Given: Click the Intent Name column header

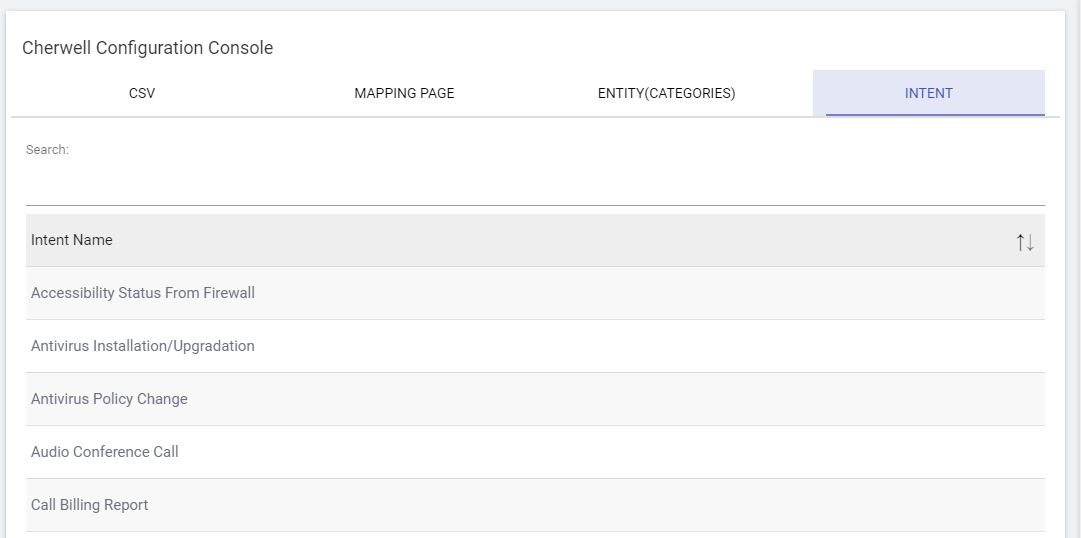Looking at the screenshot, I should [x=72, y=240].
